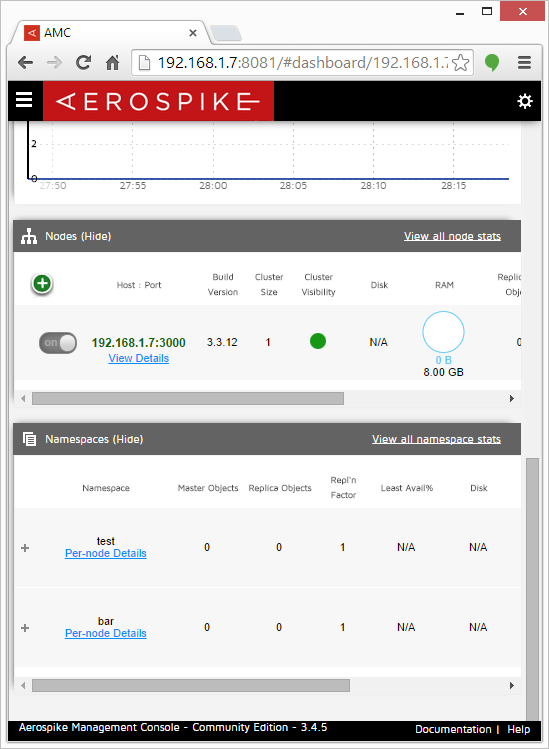Click the Namespace column header

(106, 488)
